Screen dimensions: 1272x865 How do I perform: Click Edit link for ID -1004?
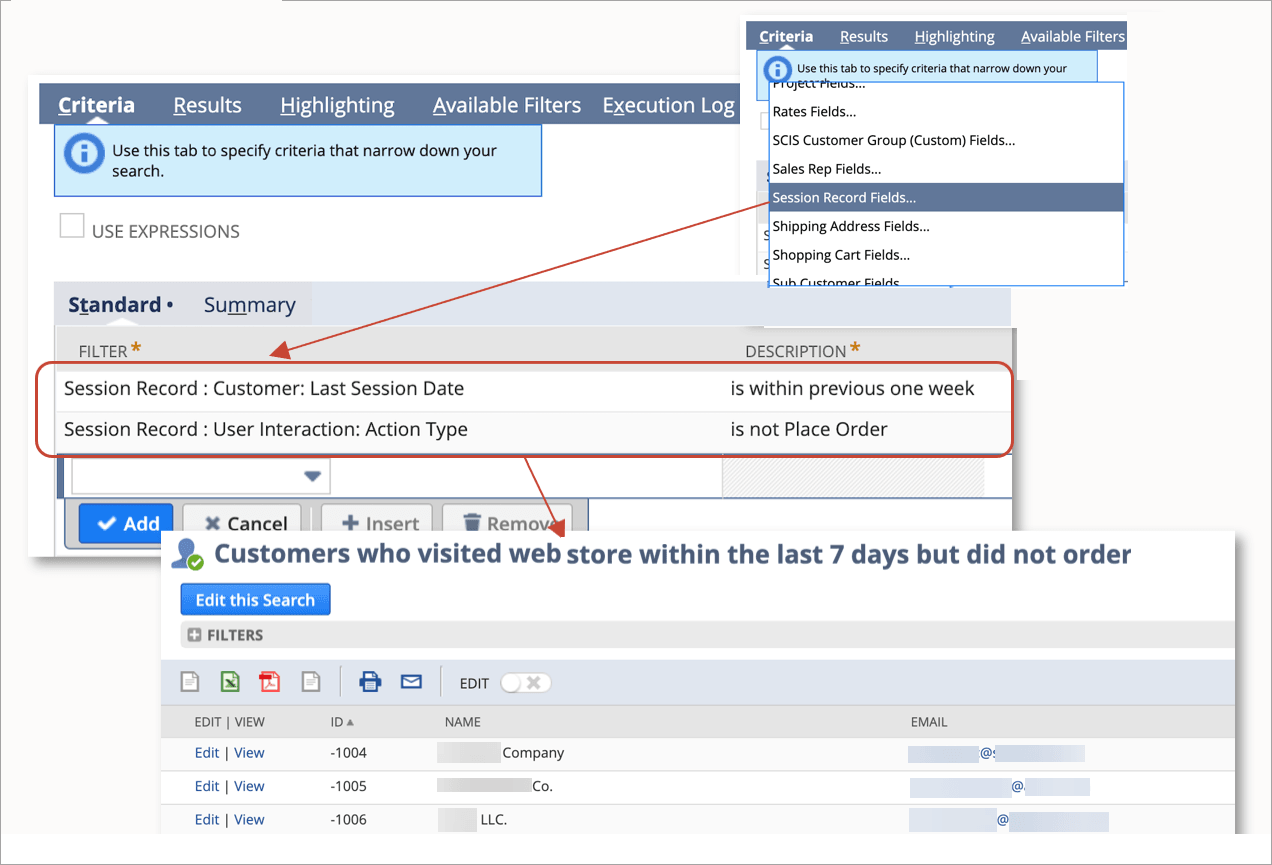point(207,753)
